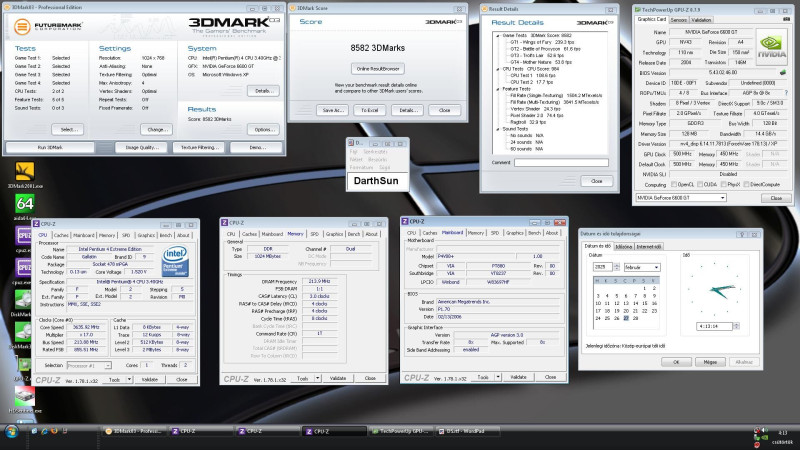Switch to the Sensors tab in GPU-Z

tap(678, 20)
